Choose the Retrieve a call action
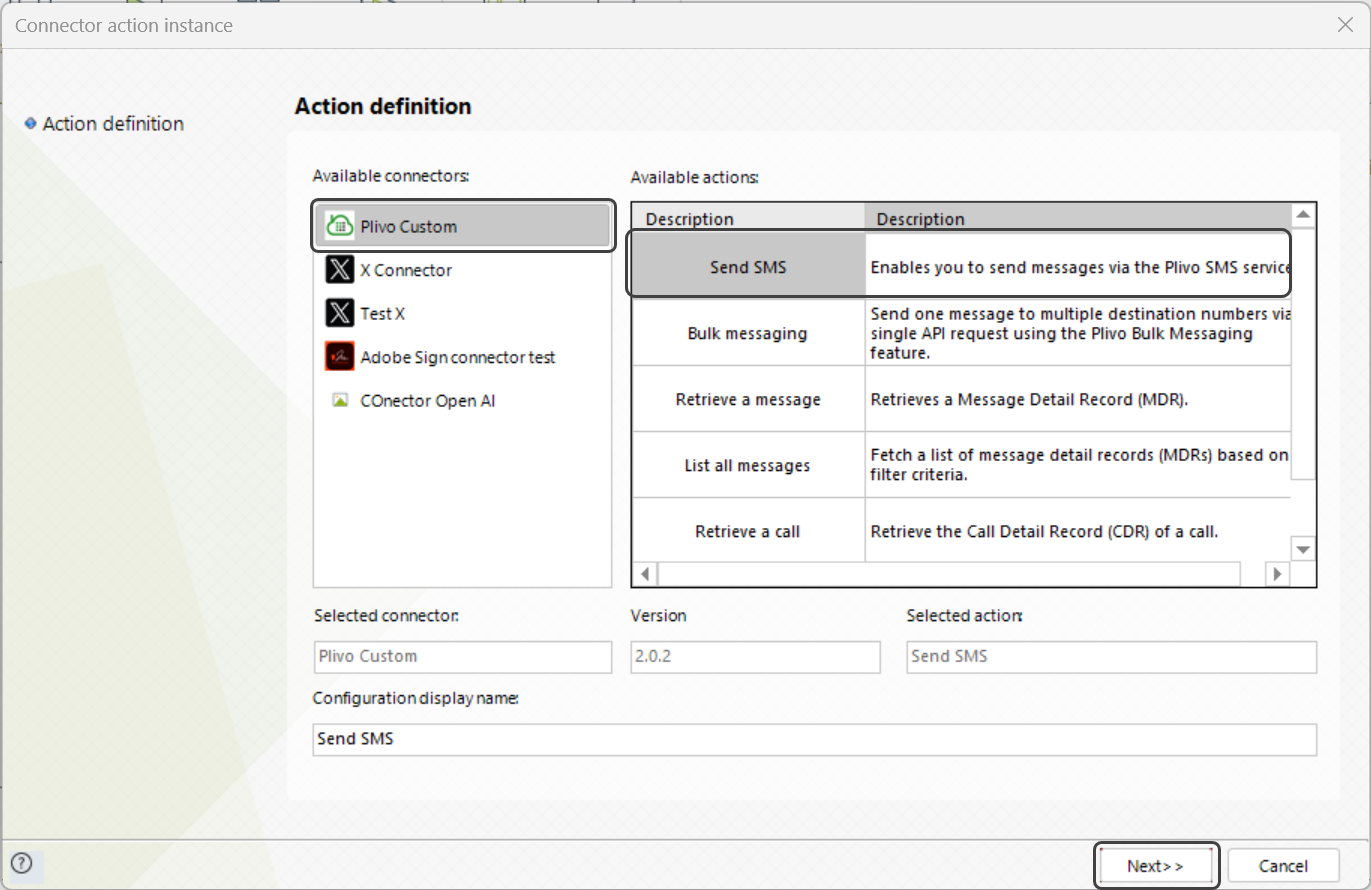Screen dimensions: 1371x890 [748, 530]
